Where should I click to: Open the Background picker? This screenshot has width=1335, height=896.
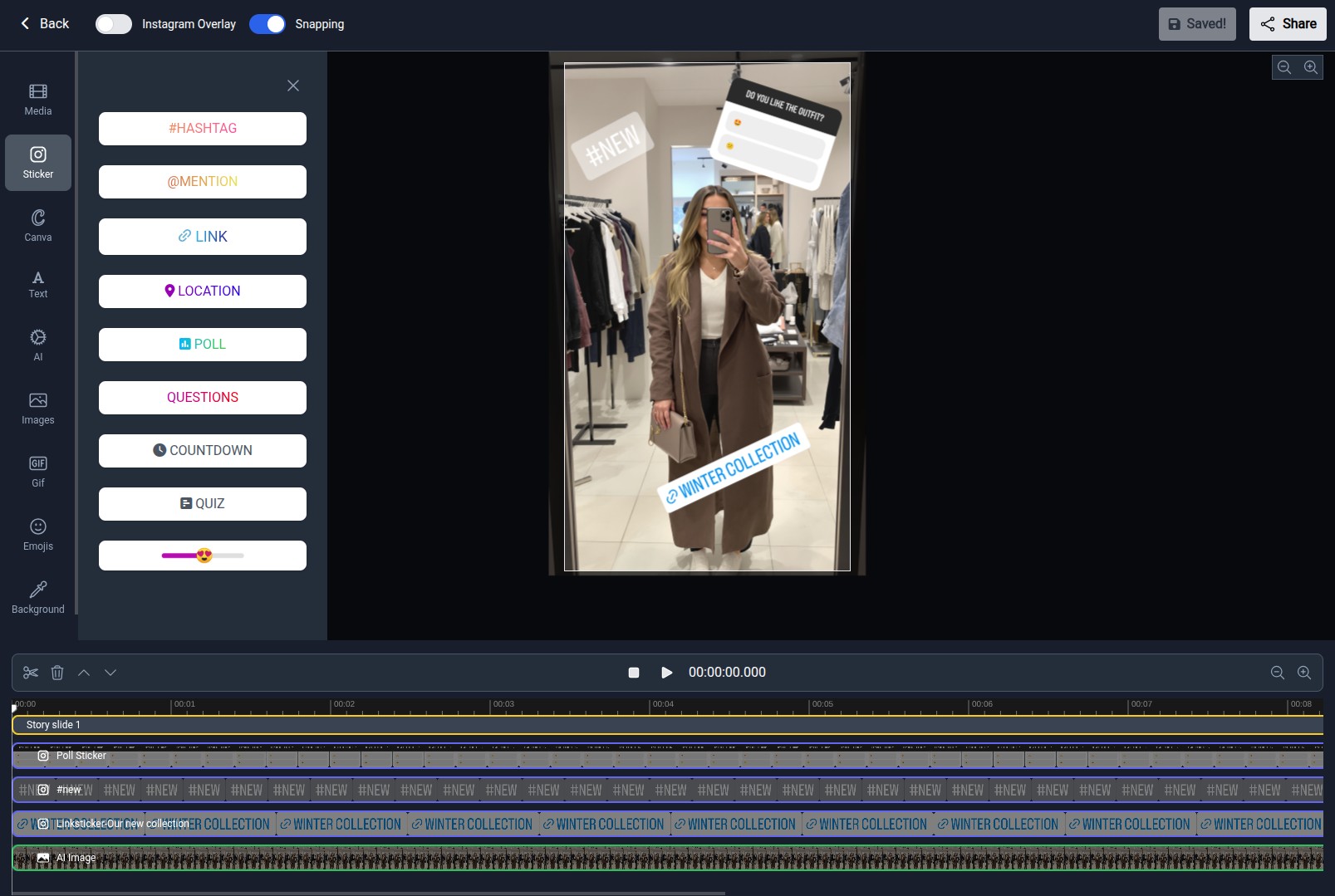(x=37, y=595)
